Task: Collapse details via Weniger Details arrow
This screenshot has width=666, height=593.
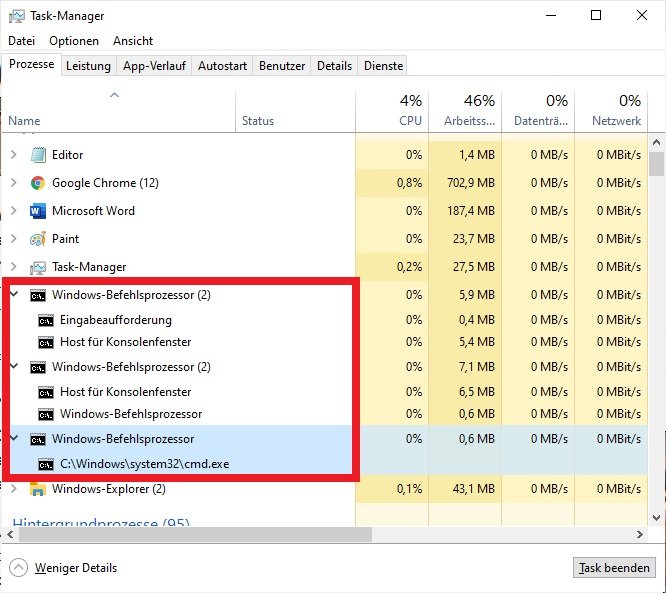Action: [19, 567]
